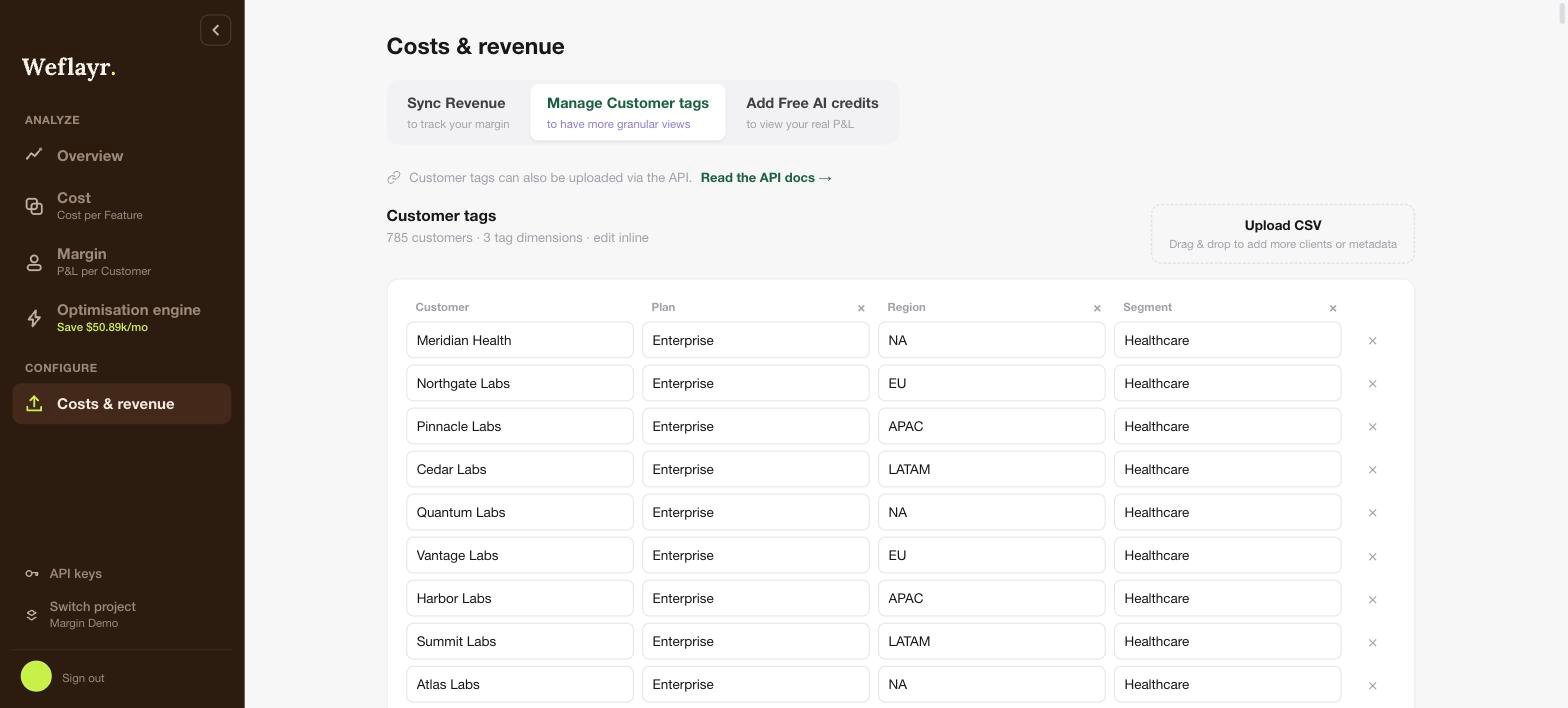
Task: Delete the Meridian Health row
Action: click(1372, 341)
